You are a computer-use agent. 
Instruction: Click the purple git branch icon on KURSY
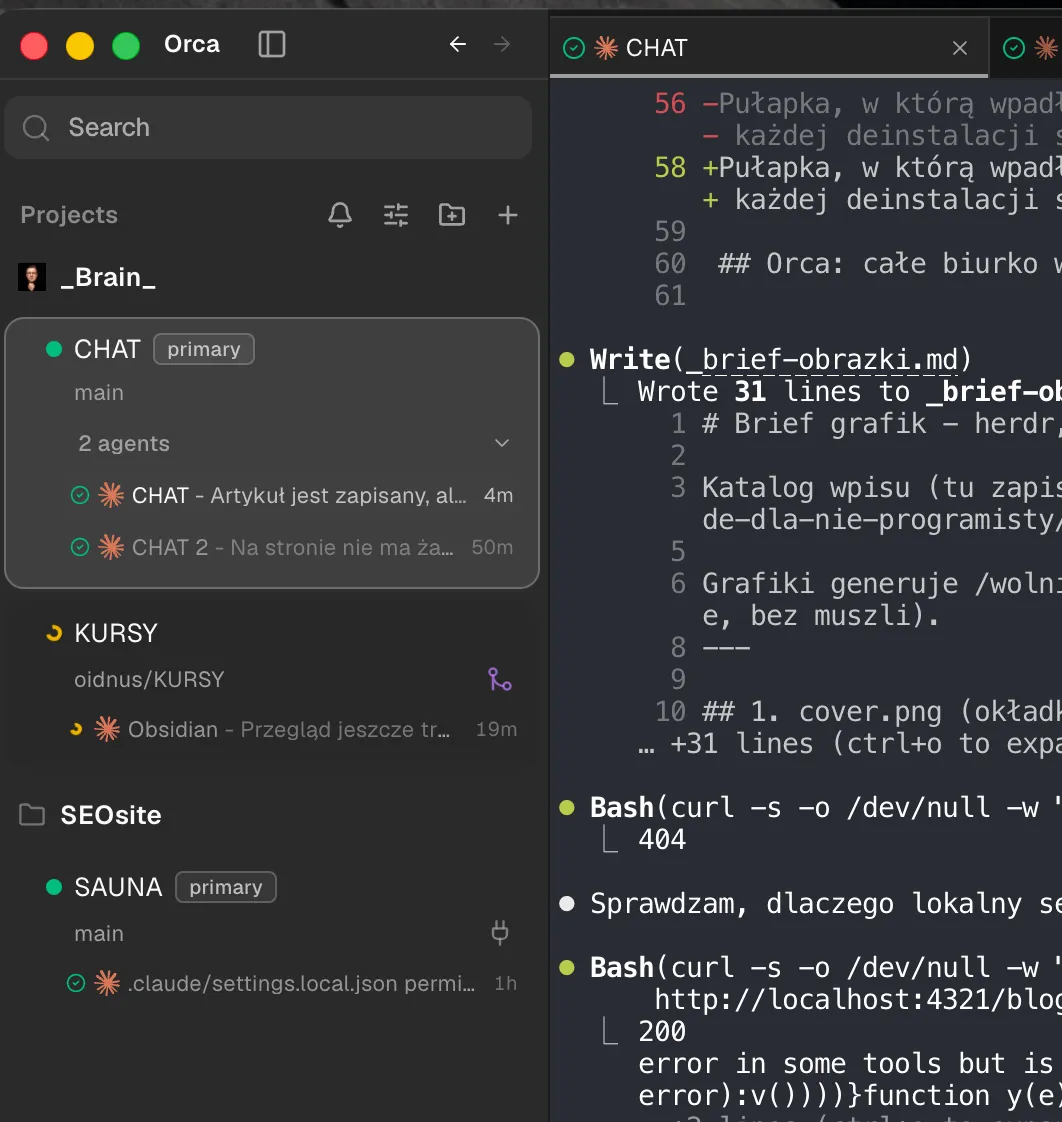coord(500,679)
